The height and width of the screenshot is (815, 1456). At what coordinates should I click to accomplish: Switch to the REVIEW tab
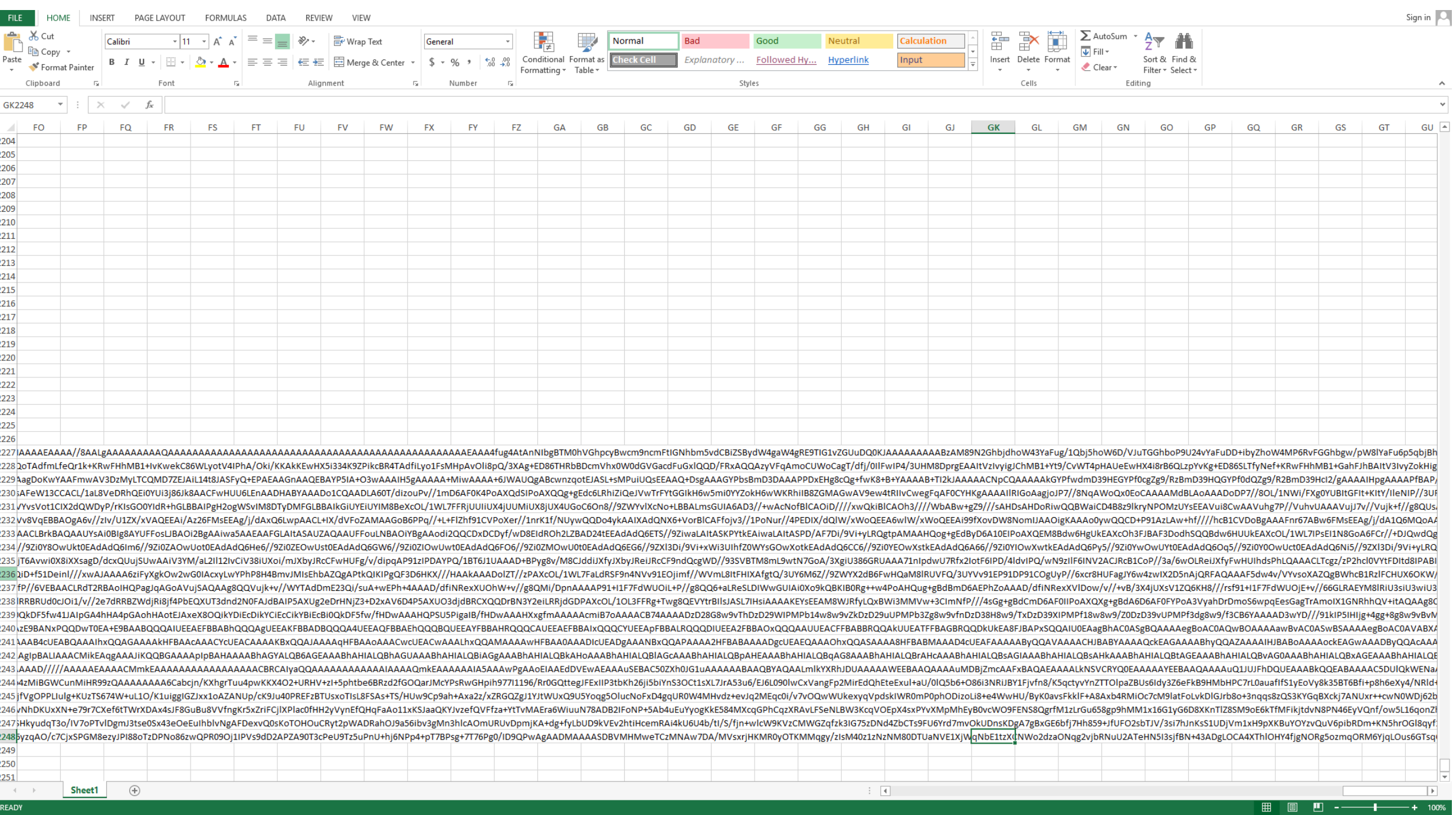(x=319, y=18)
